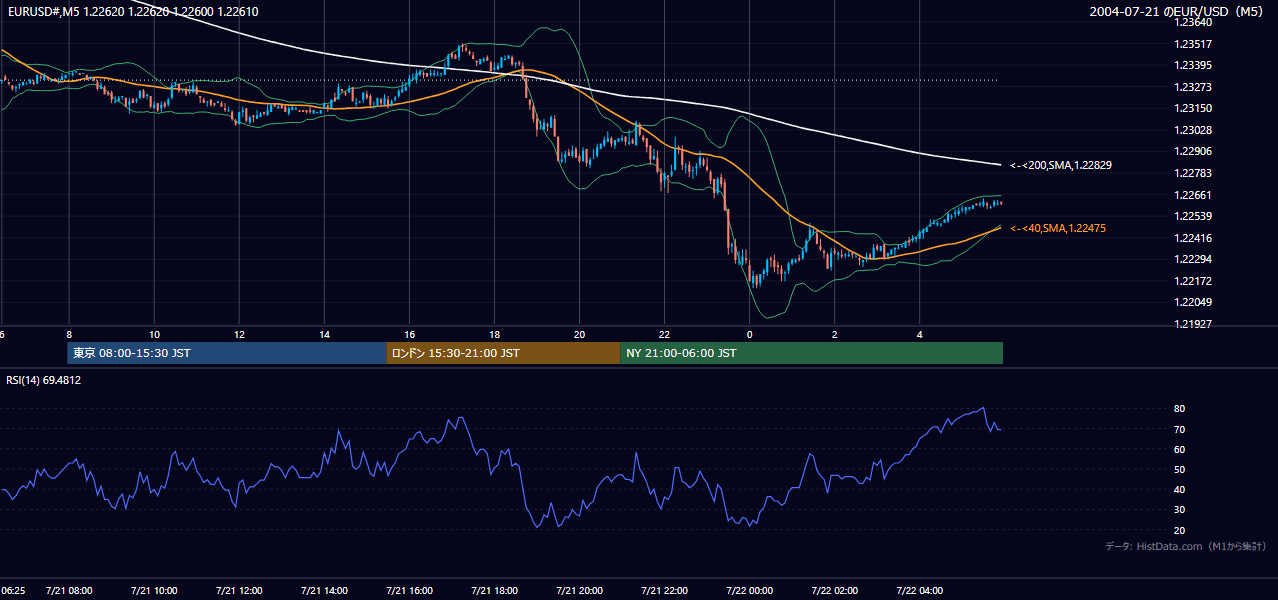Click the 7/21 10:00 bottom time label
1278x600 pixels.
[154, 591]
